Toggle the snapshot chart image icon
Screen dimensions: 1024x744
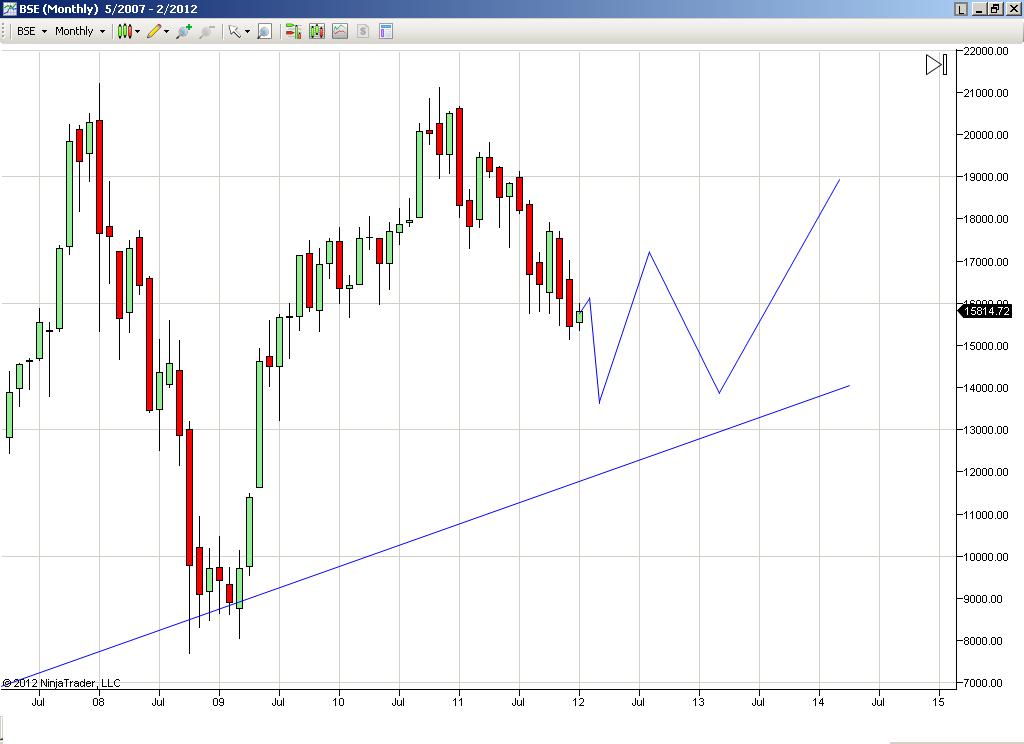(340, 31)
